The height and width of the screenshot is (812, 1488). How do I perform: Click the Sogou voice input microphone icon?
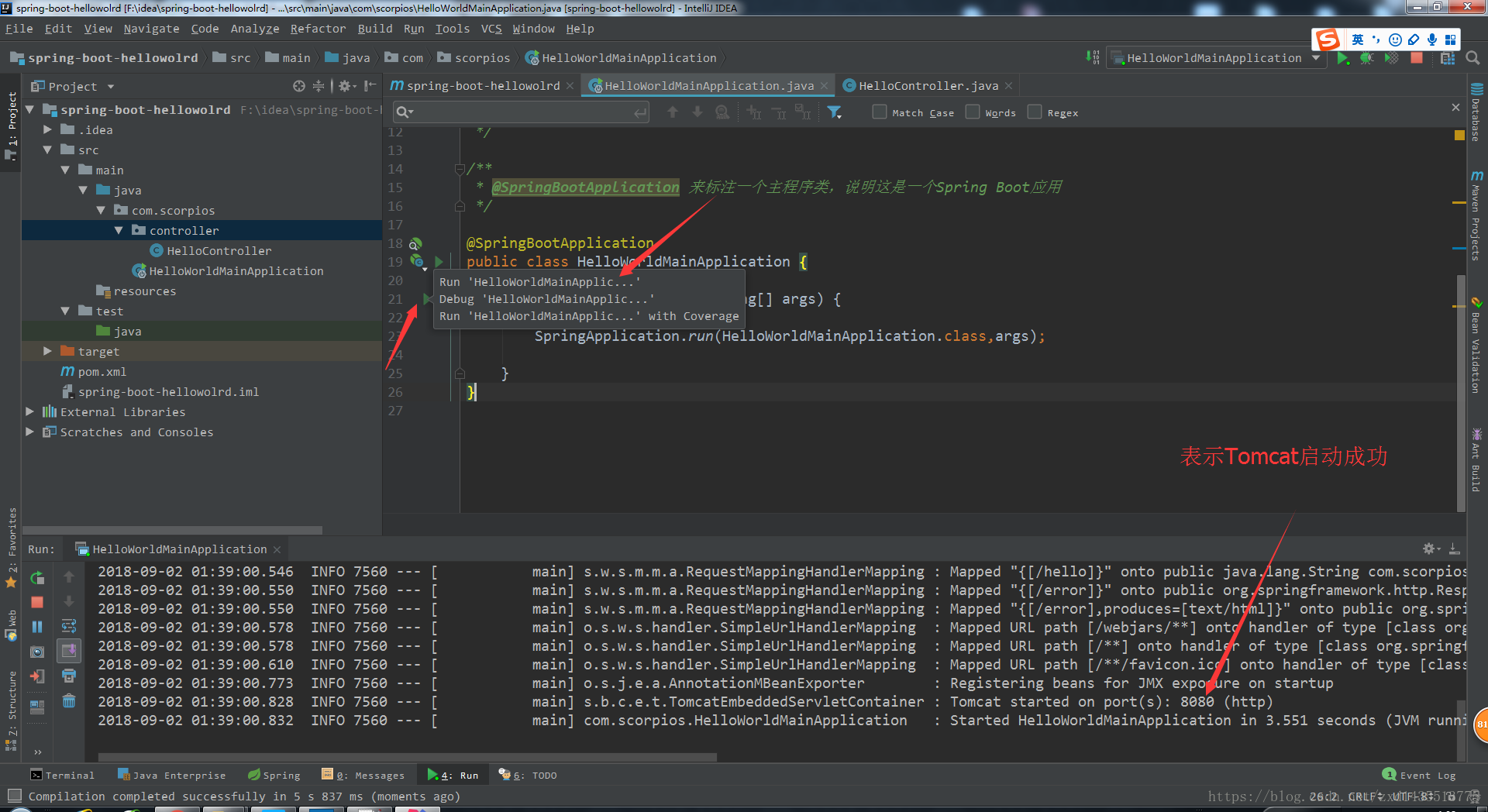pos(1432,40)
